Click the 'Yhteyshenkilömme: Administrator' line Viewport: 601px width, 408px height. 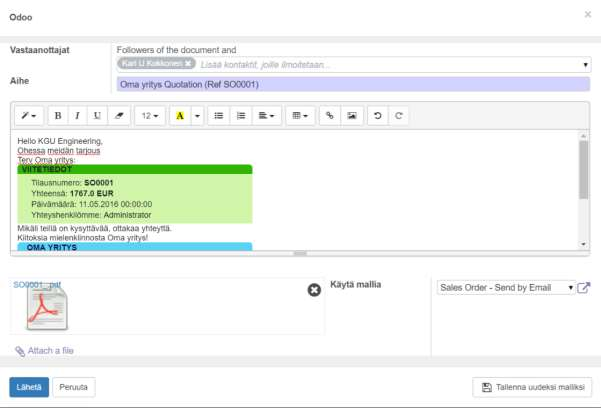coord(91,215)
